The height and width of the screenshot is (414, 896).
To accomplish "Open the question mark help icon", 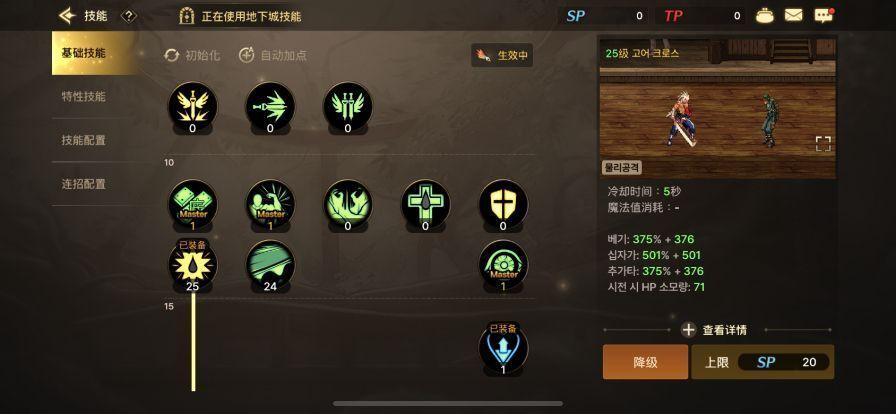I will [x=129, y=16].
